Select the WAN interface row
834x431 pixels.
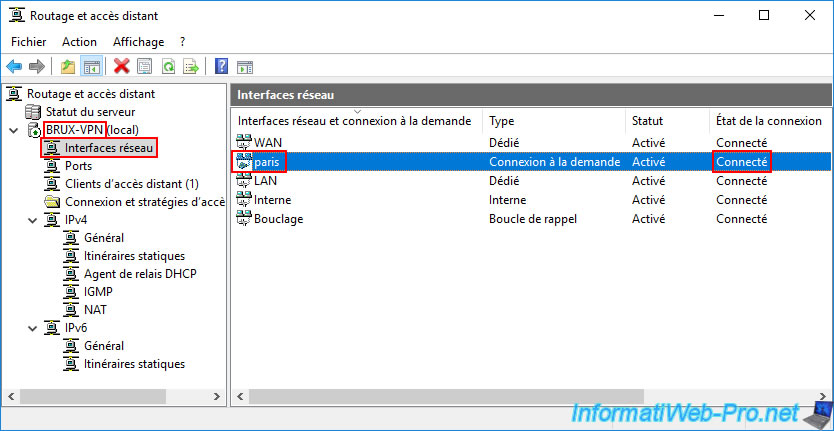pyautogui.click(x=270, y=143)
